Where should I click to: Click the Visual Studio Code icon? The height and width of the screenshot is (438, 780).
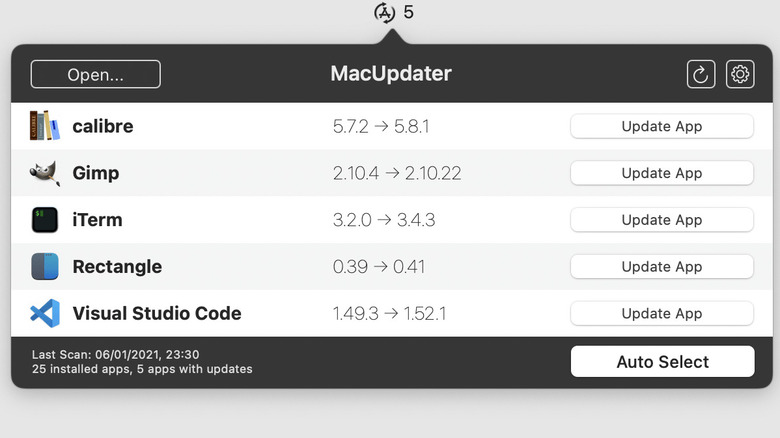pyautogui.click(x=45, y=313)
